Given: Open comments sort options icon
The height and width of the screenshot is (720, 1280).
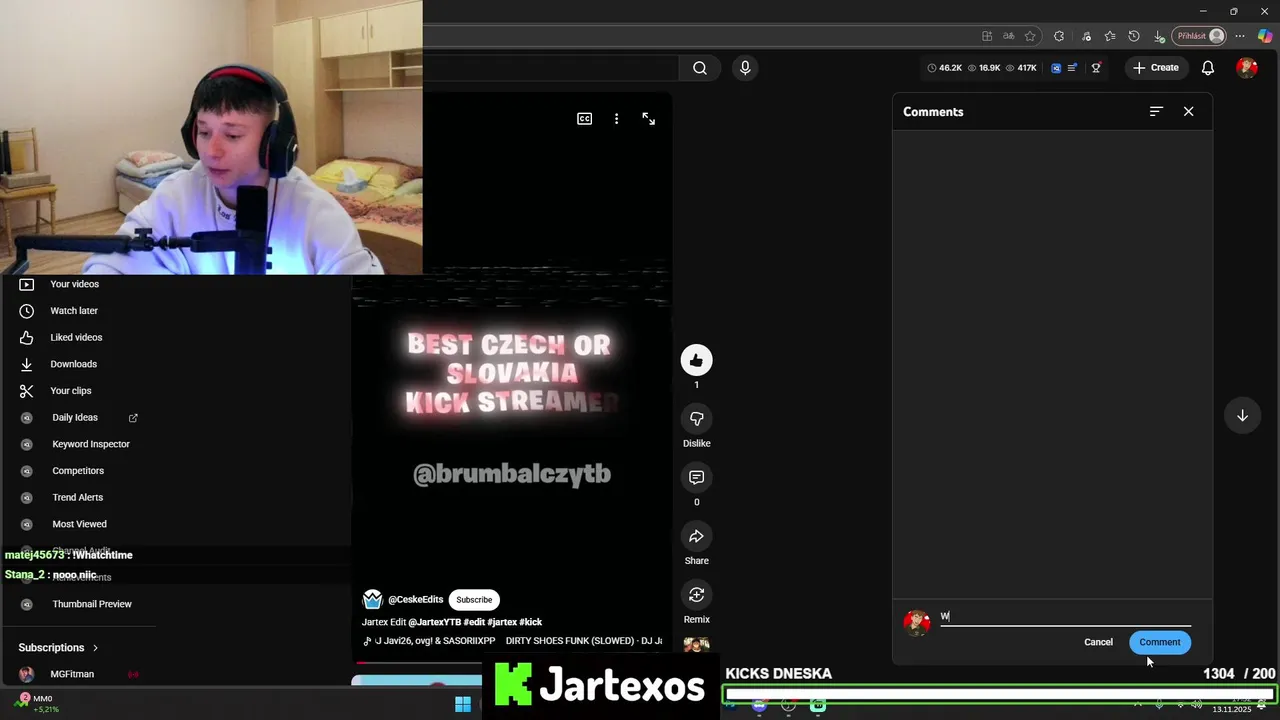Looking at the screenshot, I should 1156,111.
